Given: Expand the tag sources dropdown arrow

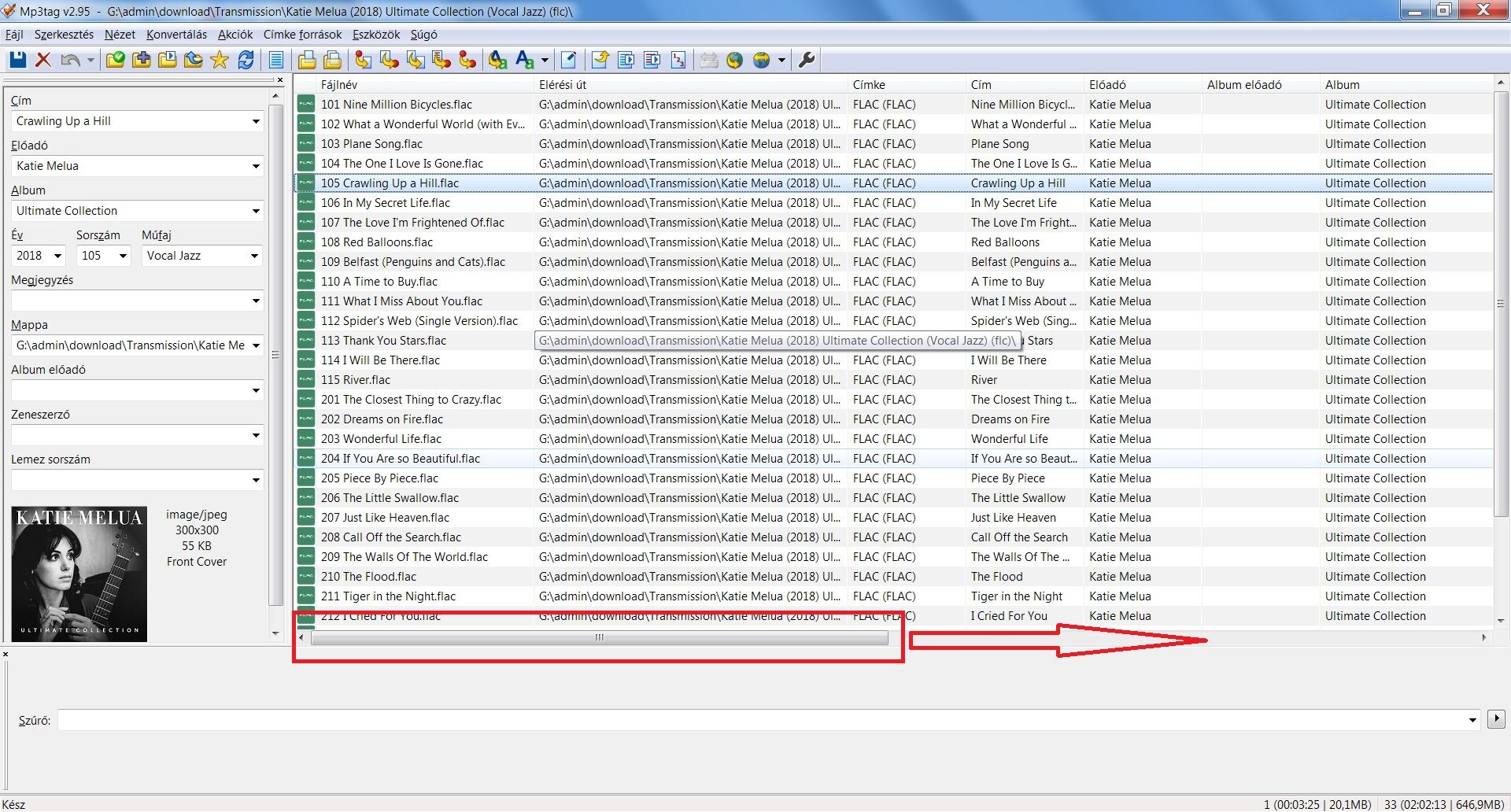Looking at the screenshot, I should (x=781, y=60).
